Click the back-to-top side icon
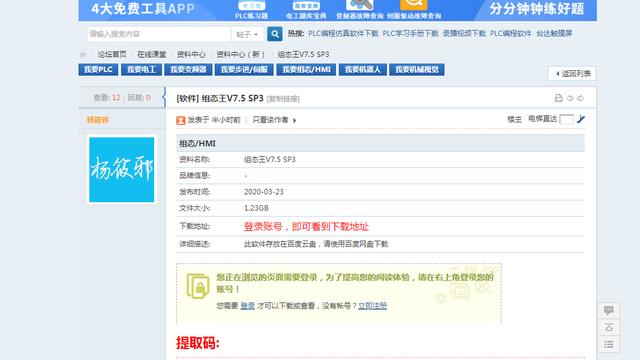 [x=609, y=327]
